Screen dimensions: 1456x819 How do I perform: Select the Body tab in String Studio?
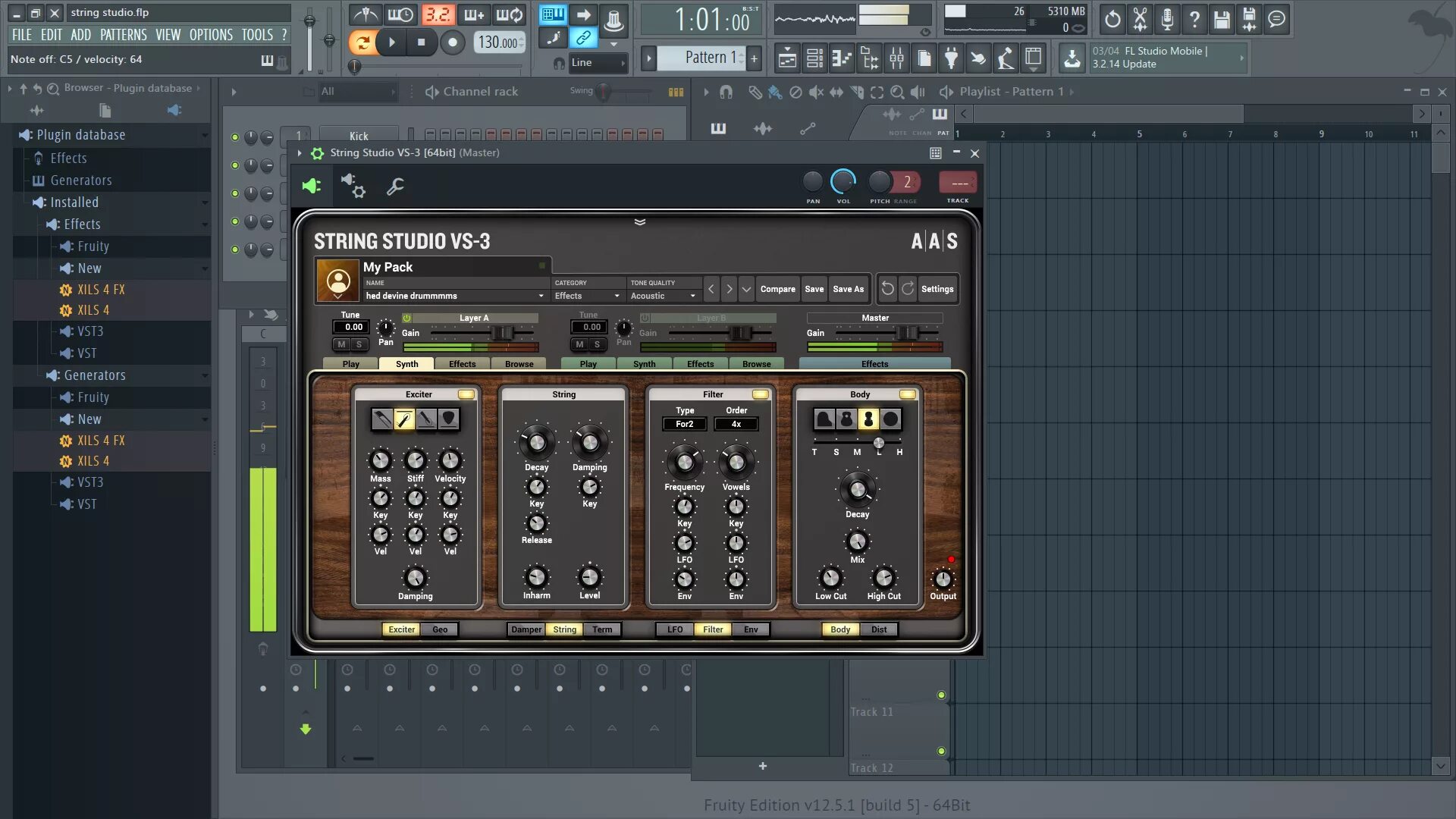click(x=840, y=629)
